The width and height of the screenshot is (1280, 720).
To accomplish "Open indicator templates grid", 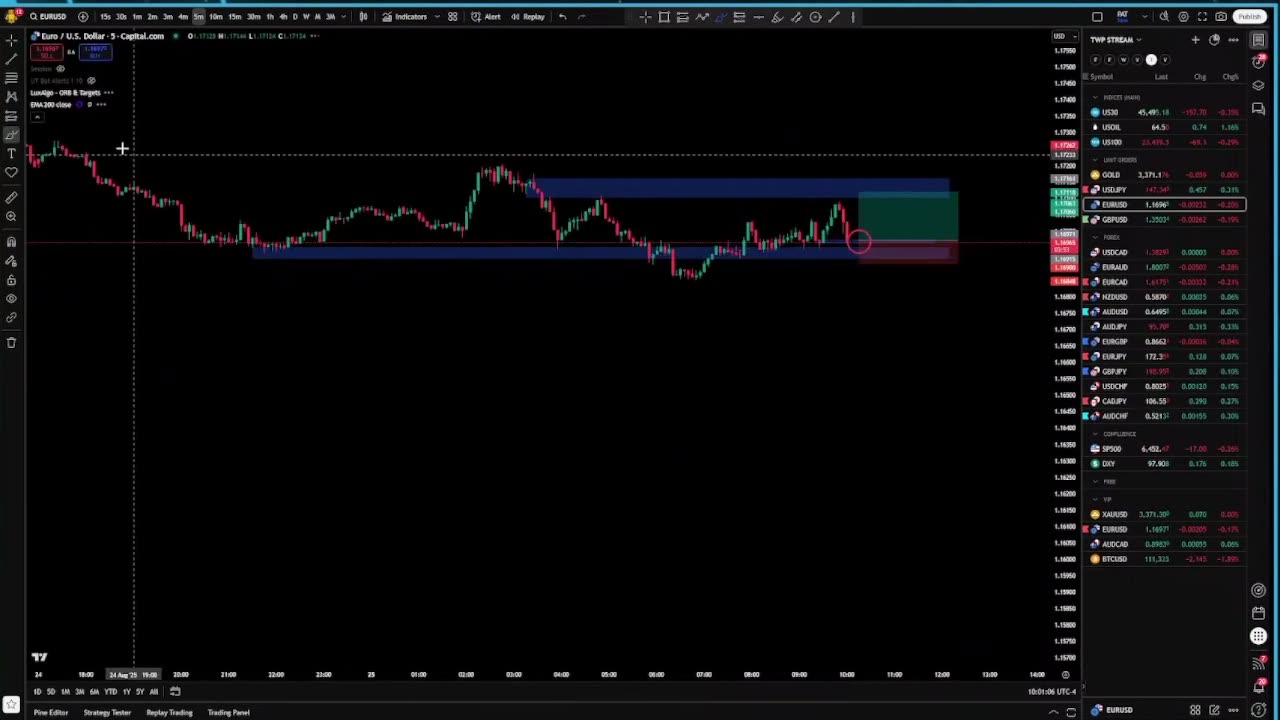I will 453,16.
